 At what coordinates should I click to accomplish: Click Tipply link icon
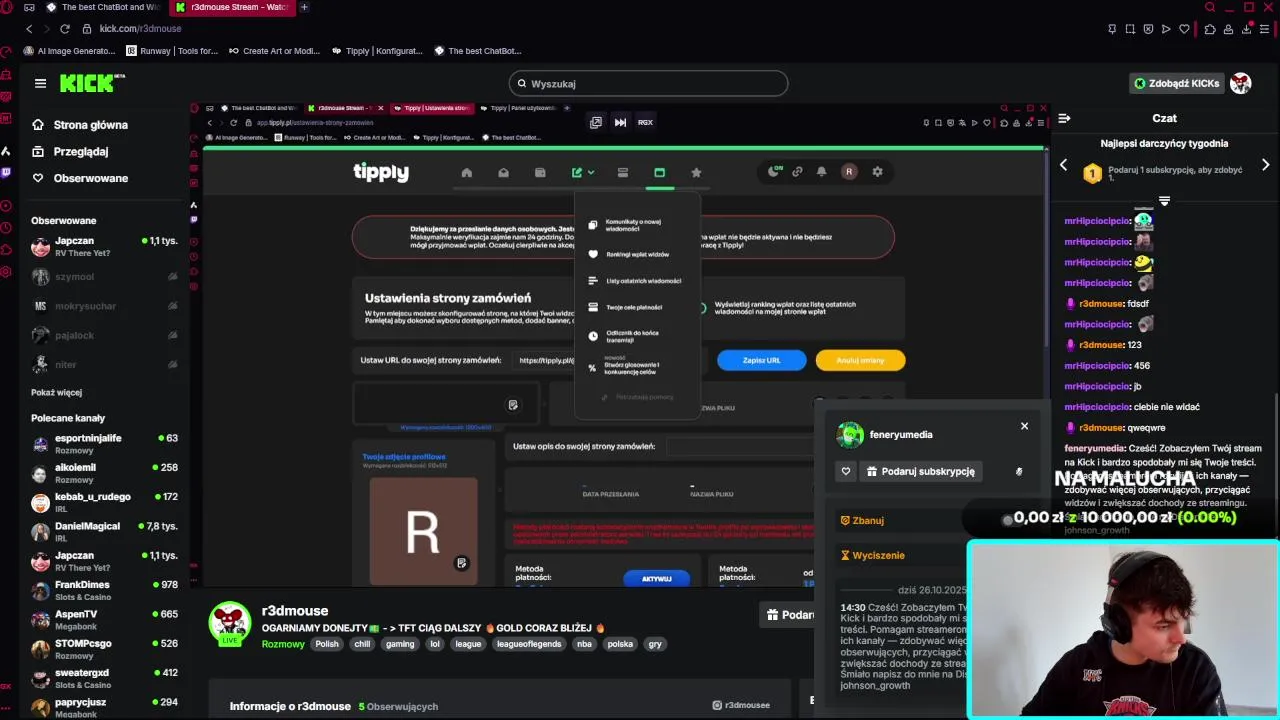[797, 172]
